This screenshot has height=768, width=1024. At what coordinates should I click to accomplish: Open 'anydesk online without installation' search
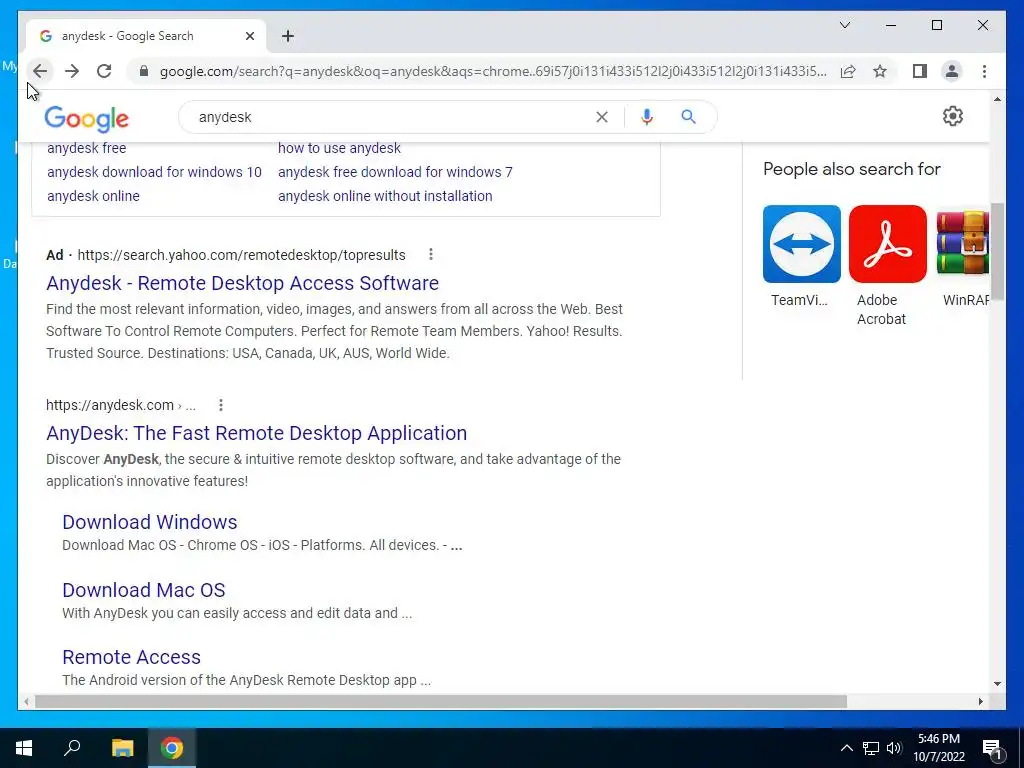[385, 196]
